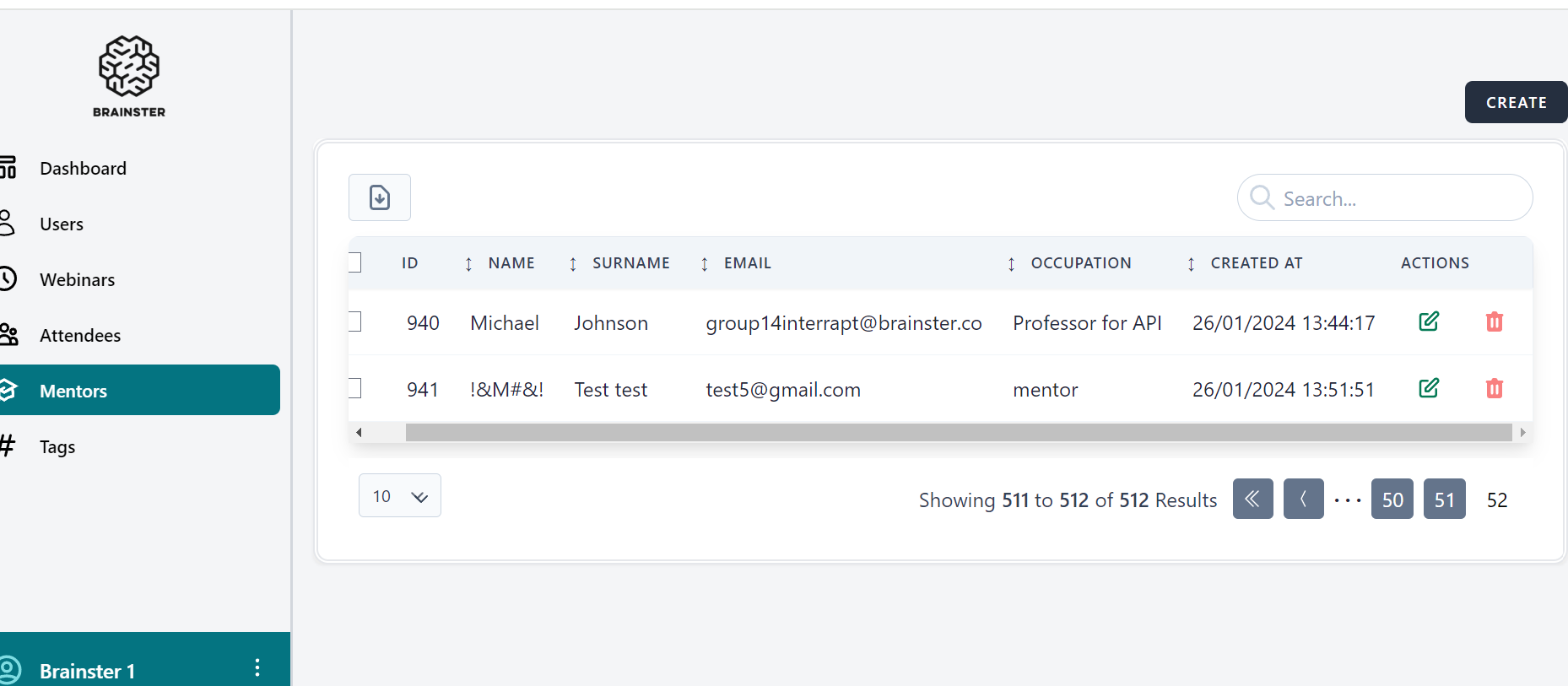Expand the rows-per-page dropdown showing 10
This screenshot has height=686, width=1568.
399,495
